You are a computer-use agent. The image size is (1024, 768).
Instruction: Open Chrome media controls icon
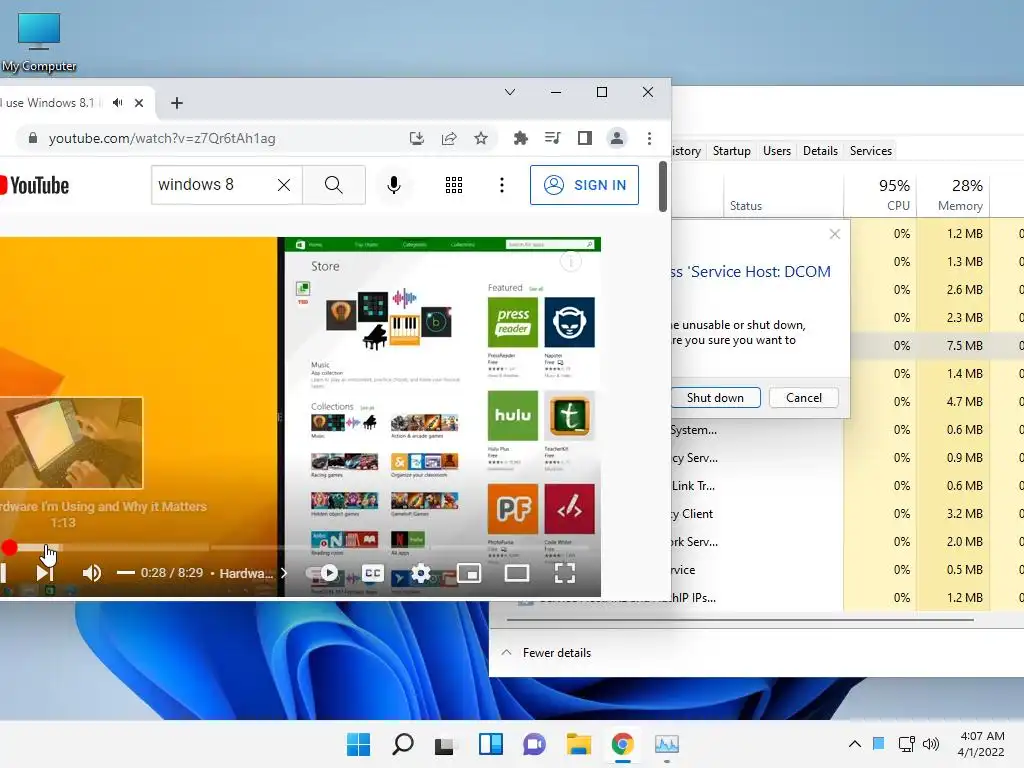pyautogui.click(x=552, y=138)
